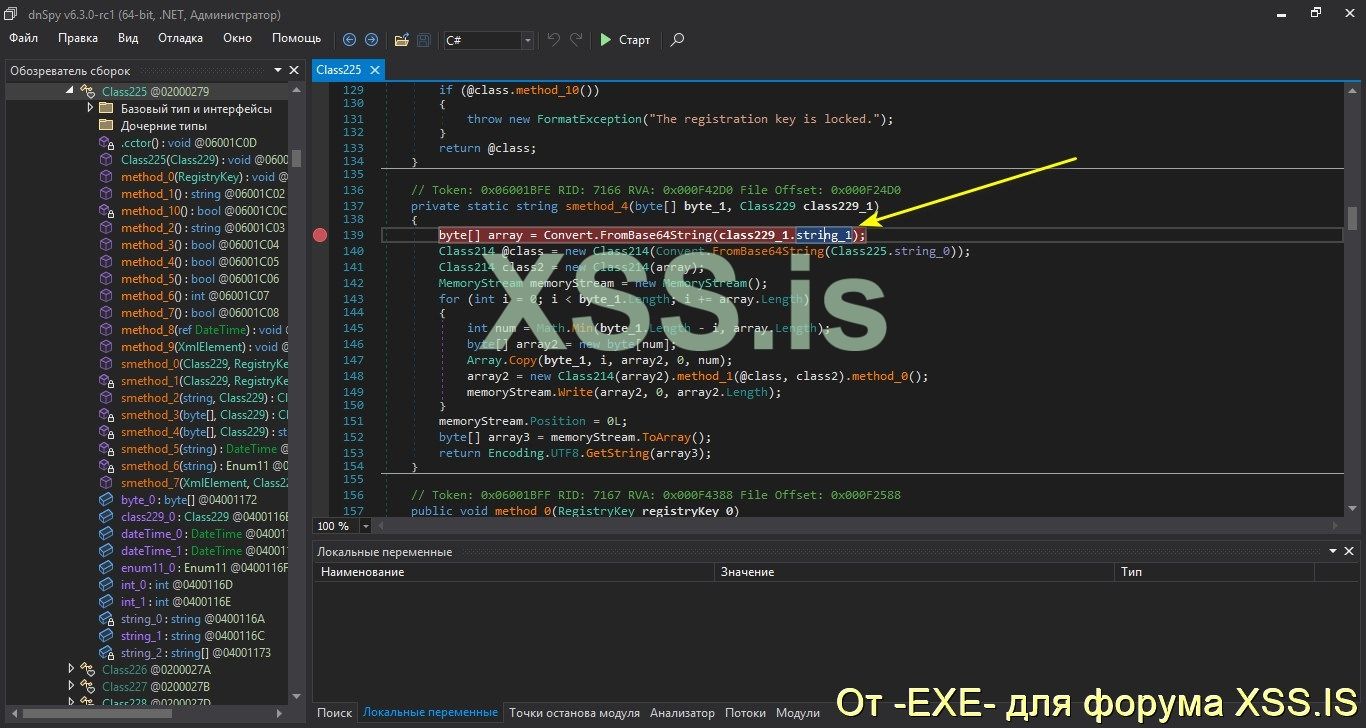1366x728 pixels.
Task: Expand Базовый тип и интерфейсы node
Action: pyautogui.click(x=90, y=108)
